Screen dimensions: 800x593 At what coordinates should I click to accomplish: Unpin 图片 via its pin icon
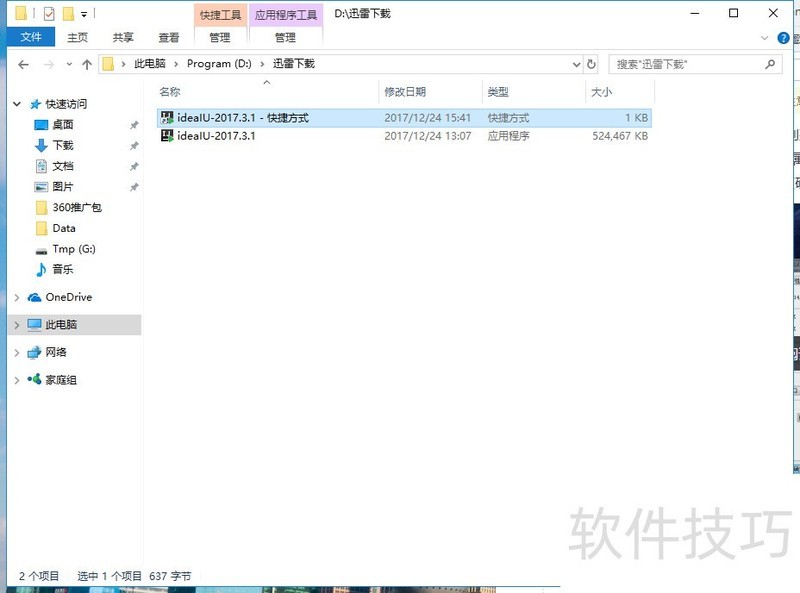tap(134, 187)
